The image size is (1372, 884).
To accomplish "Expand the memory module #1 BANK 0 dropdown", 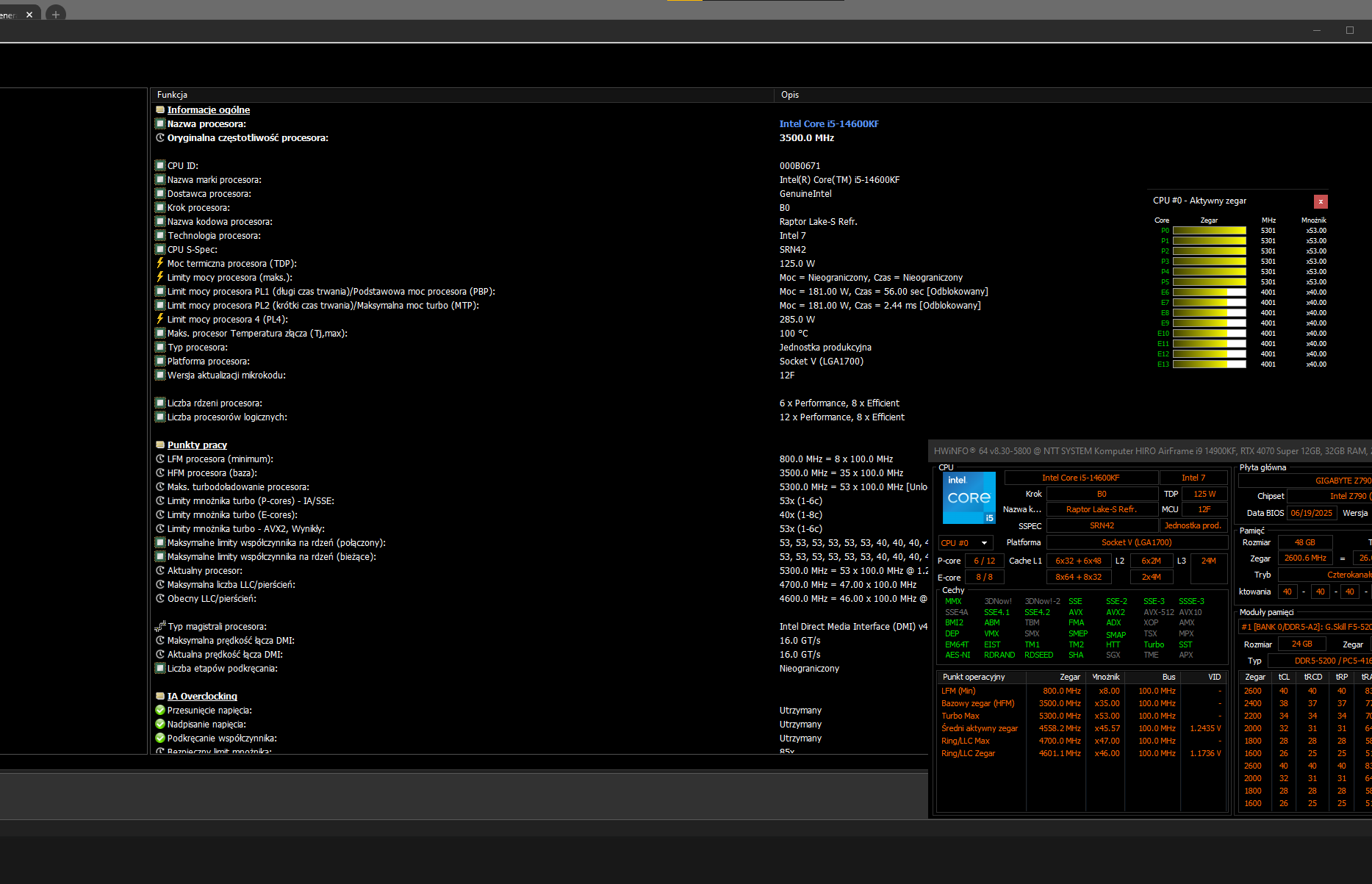I will (x=1304, y=627).
